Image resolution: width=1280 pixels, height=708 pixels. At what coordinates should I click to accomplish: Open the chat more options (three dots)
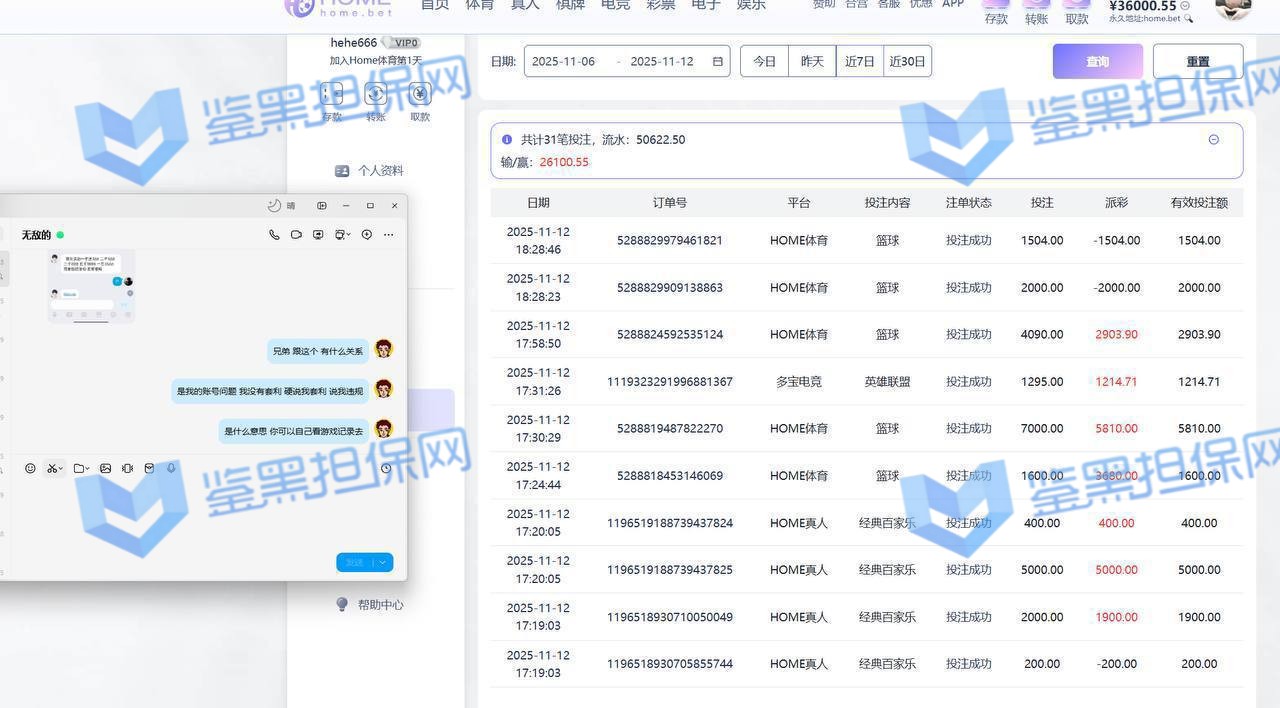pos(389,235)
